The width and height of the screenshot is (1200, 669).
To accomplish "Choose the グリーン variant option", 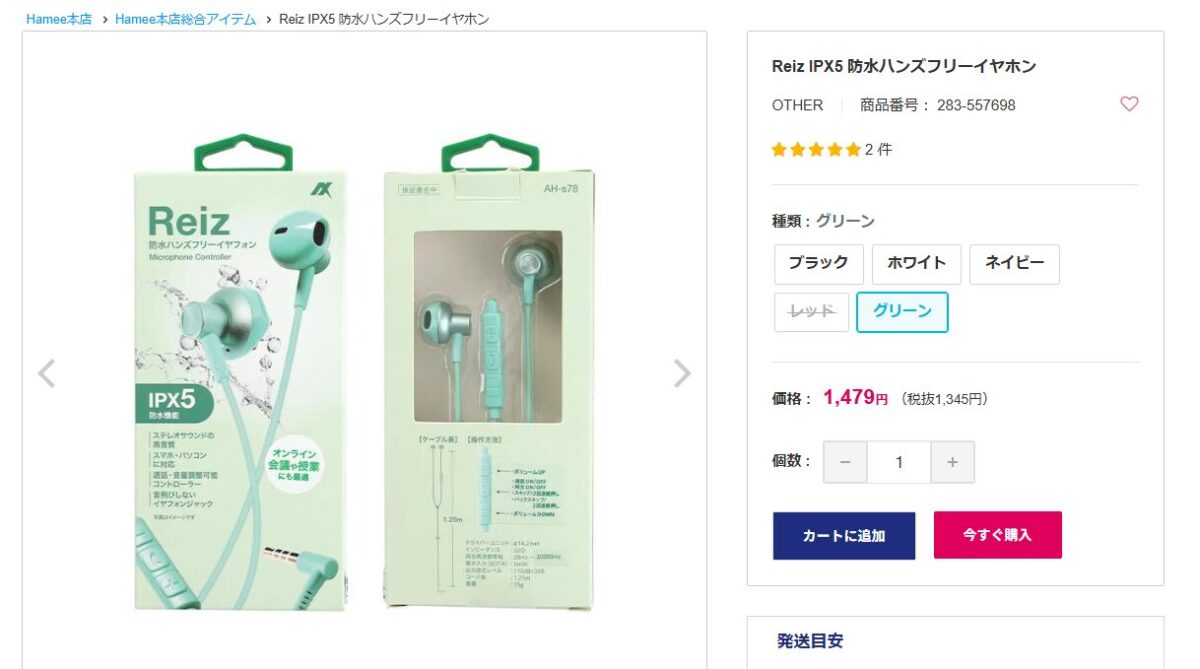I will pos(902,312).
